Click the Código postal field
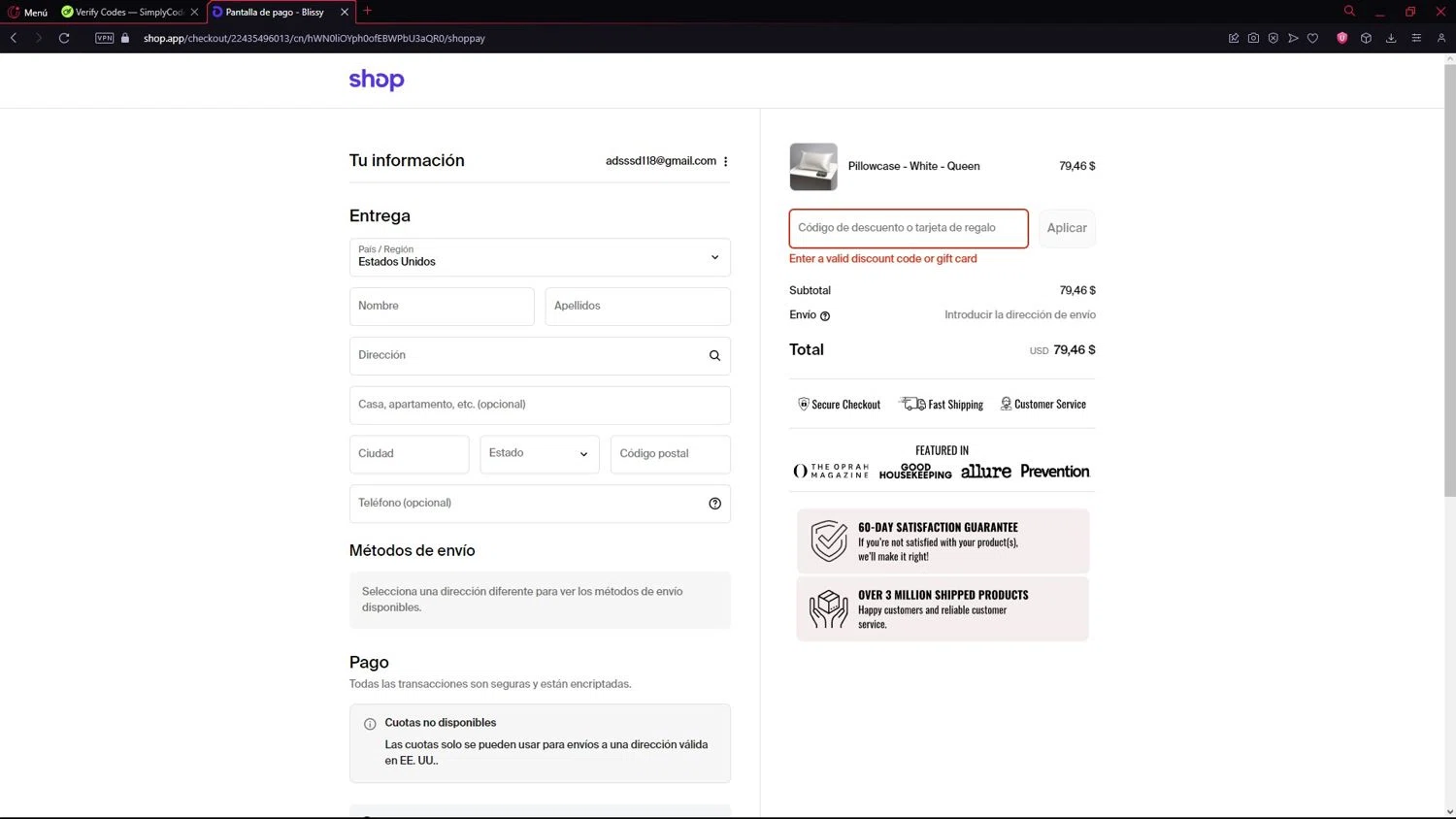This screenshot has height=819, width=1456. click(x=670, y=454)
